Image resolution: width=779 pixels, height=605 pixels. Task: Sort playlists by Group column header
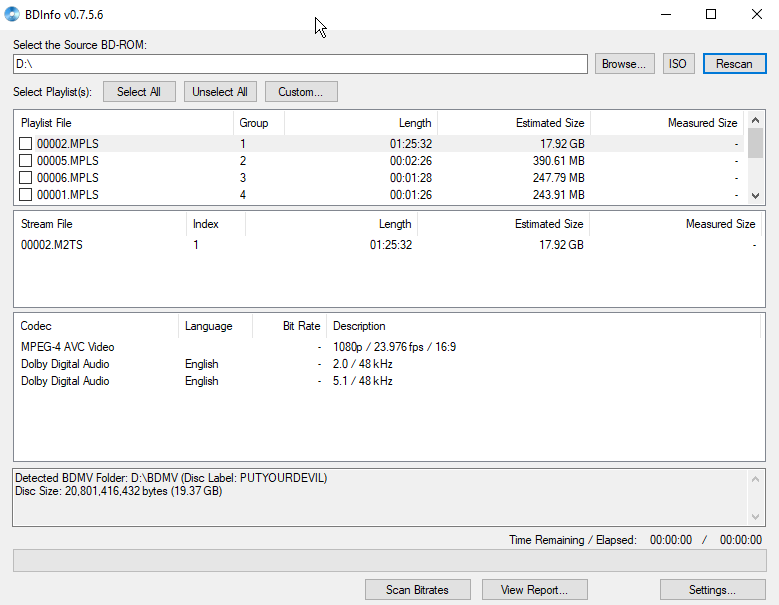click(258, 123)
